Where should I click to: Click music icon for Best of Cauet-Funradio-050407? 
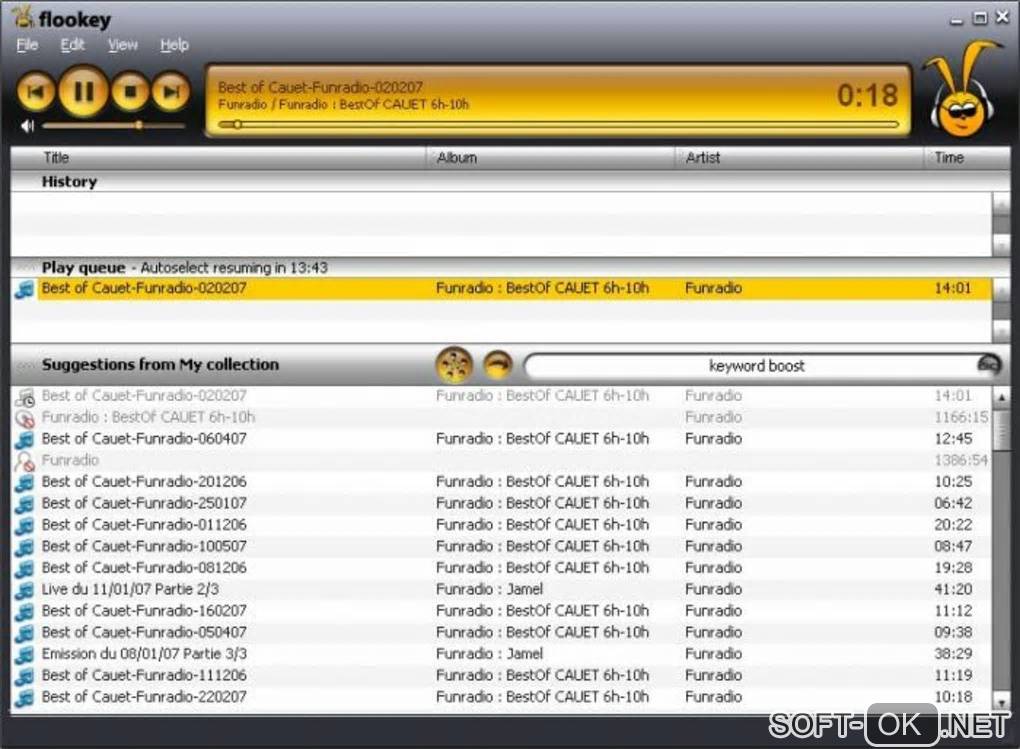pyautogui.click(x=25, y=633)
